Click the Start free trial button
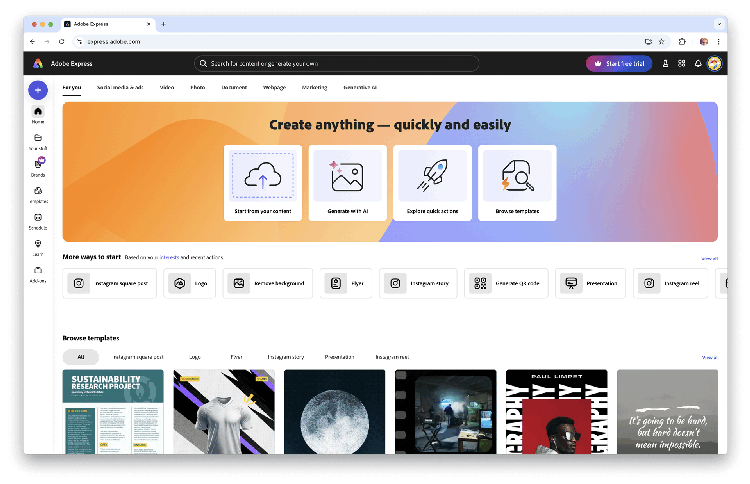The height and width of the screenshot is (484, 750). 619,63
